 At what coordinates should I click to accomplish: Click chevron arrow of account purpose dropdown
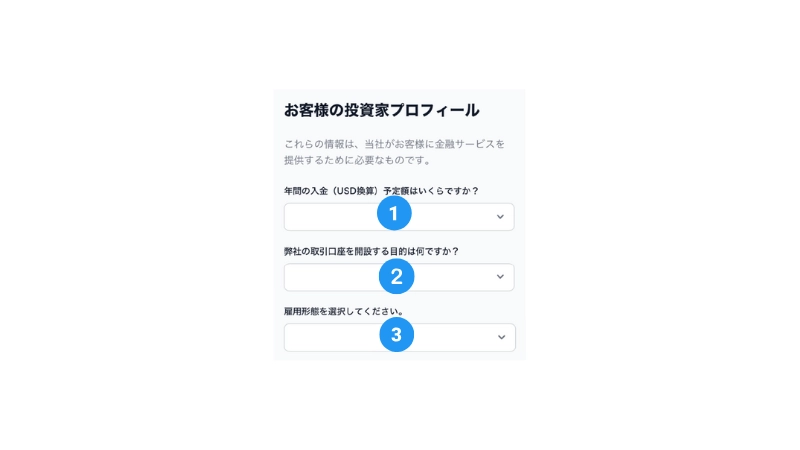click(500, 277)
